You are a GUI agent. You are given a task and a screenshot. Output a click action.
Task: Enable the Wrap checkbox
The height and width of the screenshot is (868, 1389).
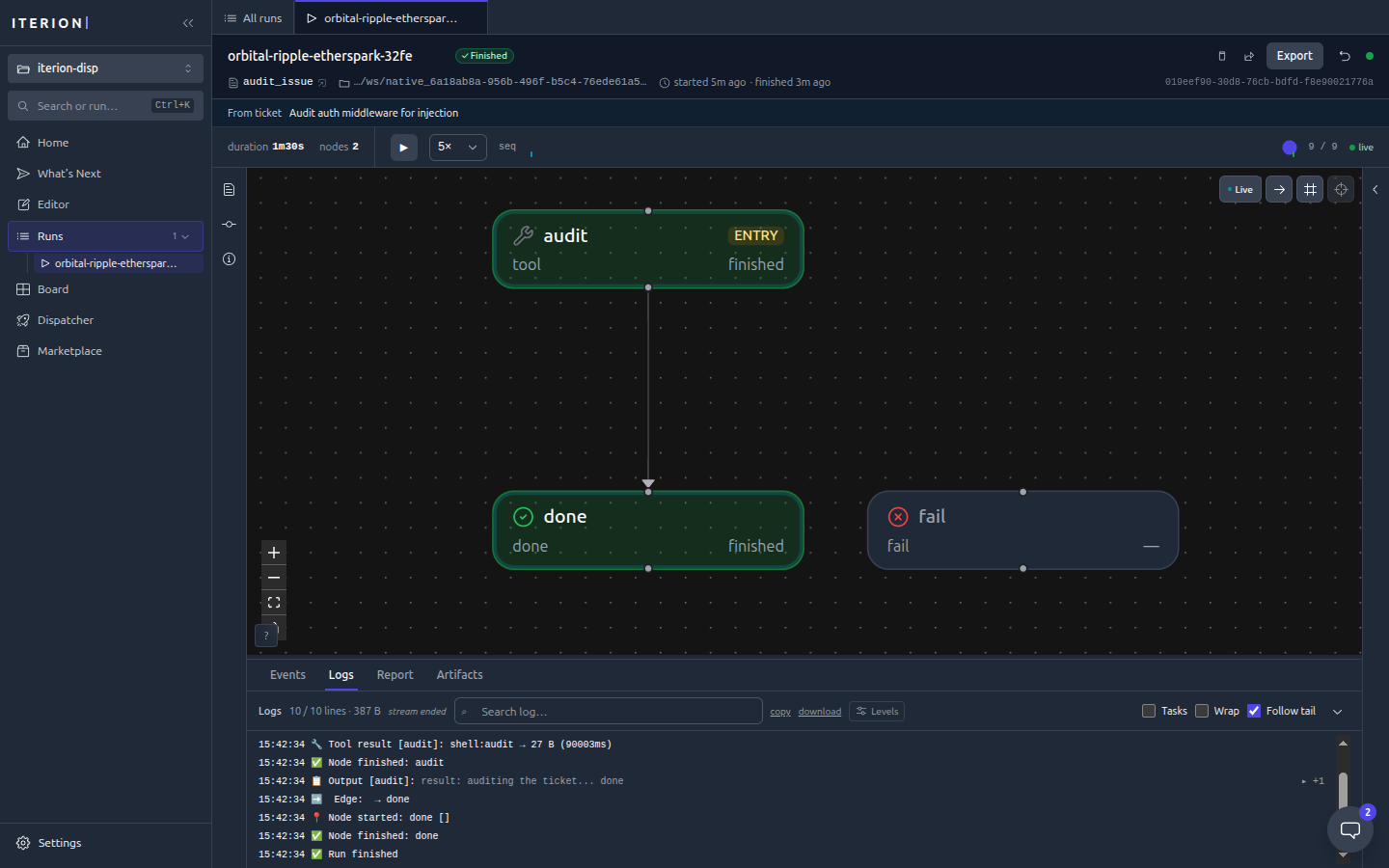[x=1202, y=711]
